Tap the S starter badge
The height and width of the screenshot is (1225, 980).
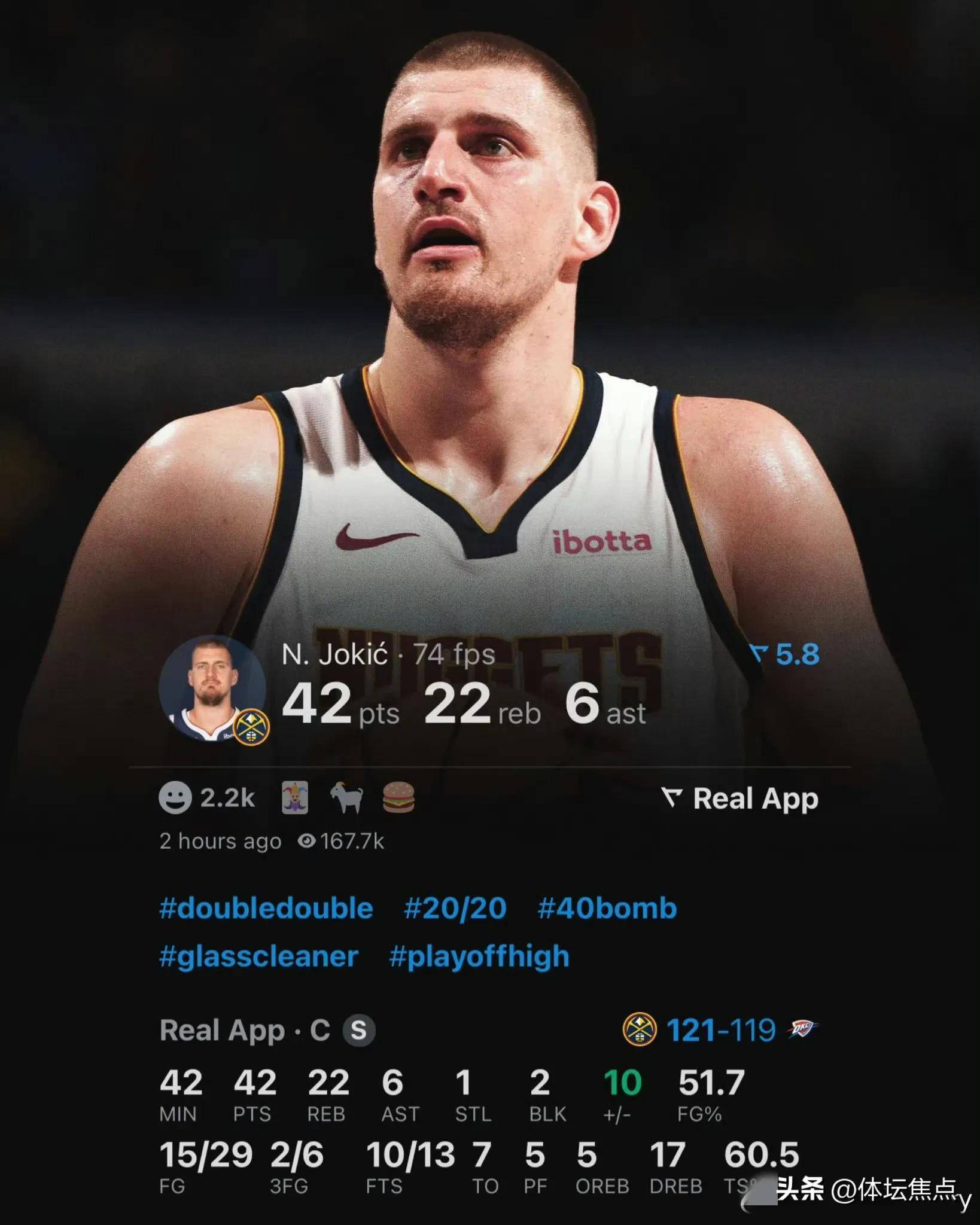359,1030
